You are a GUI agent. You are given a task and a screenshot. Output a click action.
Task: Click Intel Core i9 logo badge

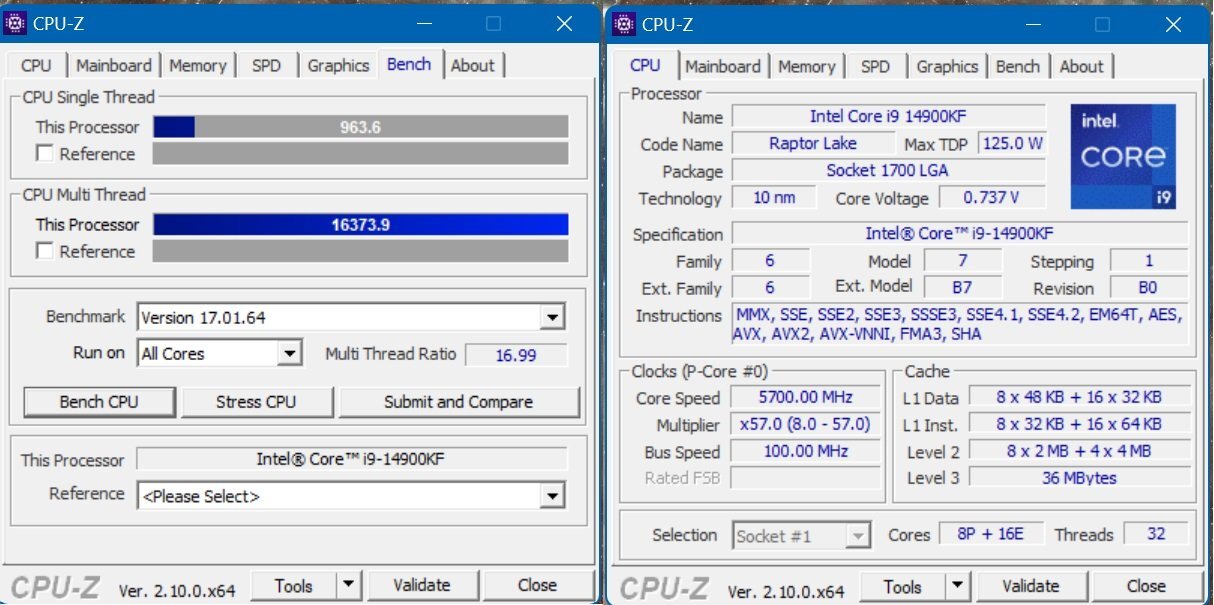[1123, 157]
